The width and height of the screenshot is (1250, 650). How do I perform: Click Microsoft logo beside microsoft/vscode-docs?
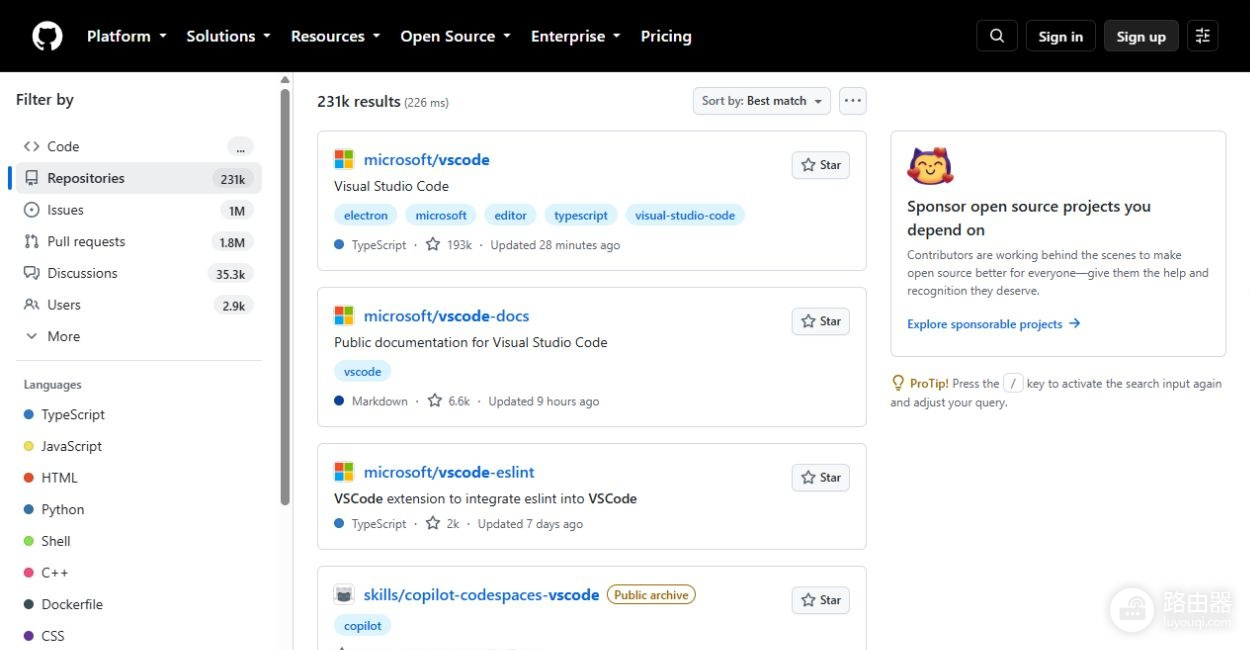344,315
